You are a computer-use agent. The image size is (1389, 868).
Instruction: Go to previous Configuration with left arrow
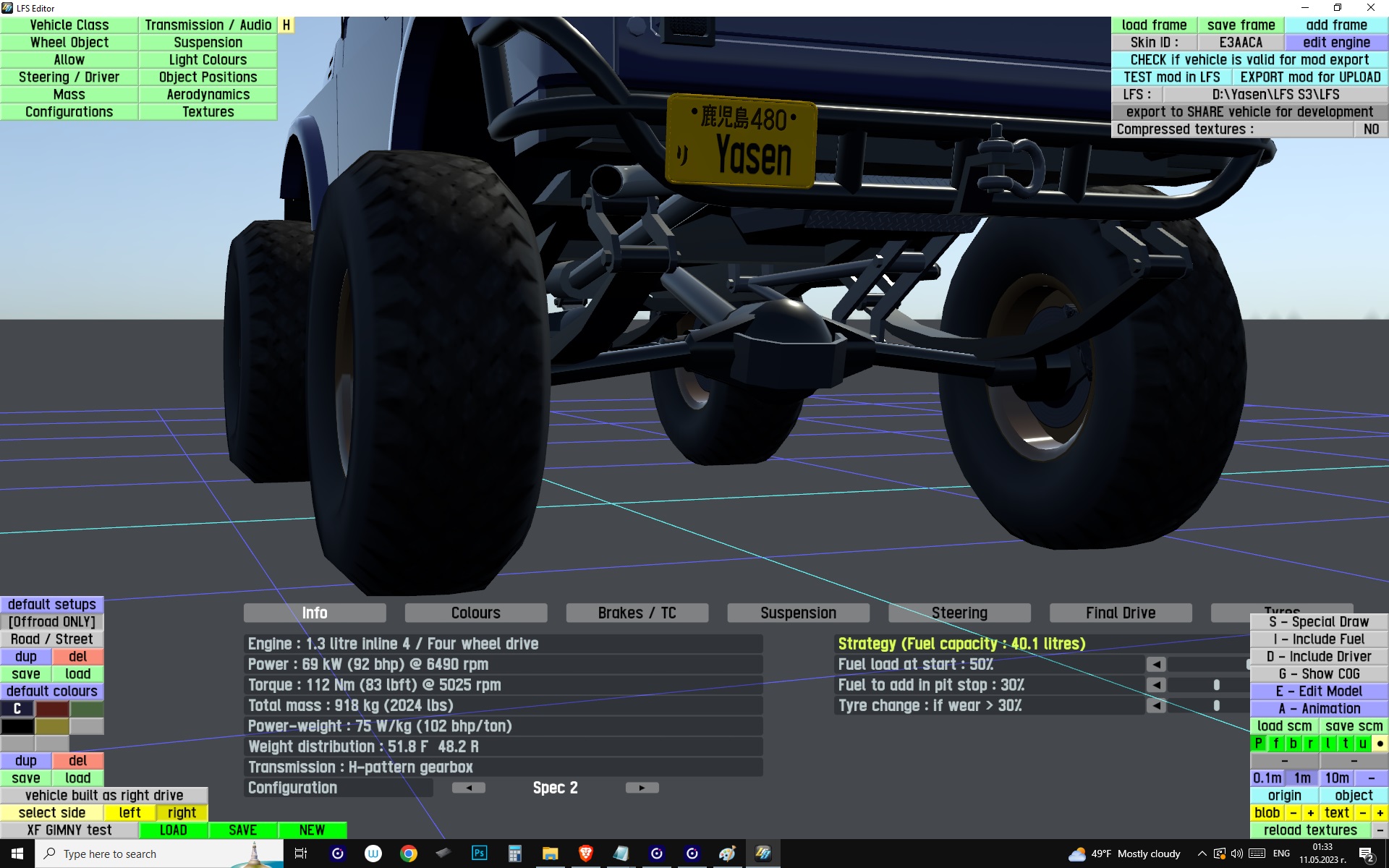(469, 788)
